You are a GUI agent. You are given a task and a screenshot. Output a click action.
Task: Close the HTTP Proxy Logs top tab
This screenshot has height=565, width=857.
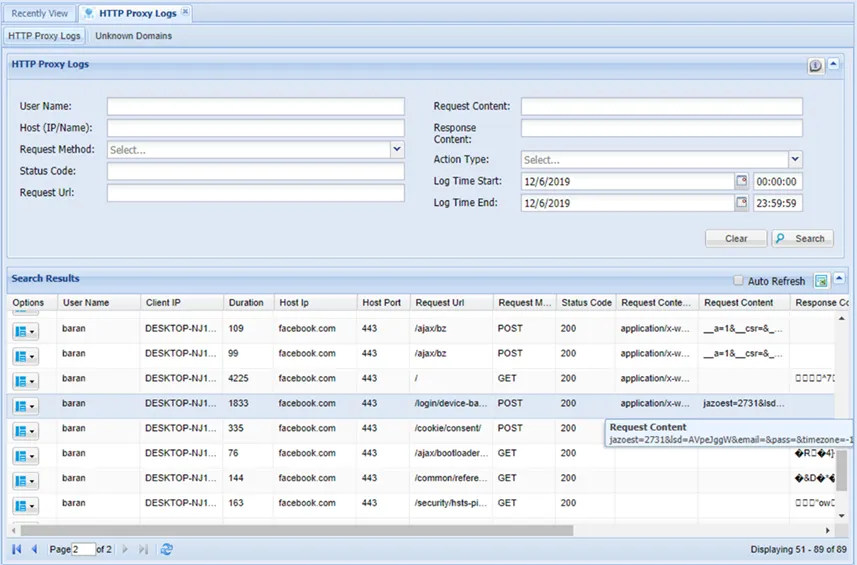[185, 11]
